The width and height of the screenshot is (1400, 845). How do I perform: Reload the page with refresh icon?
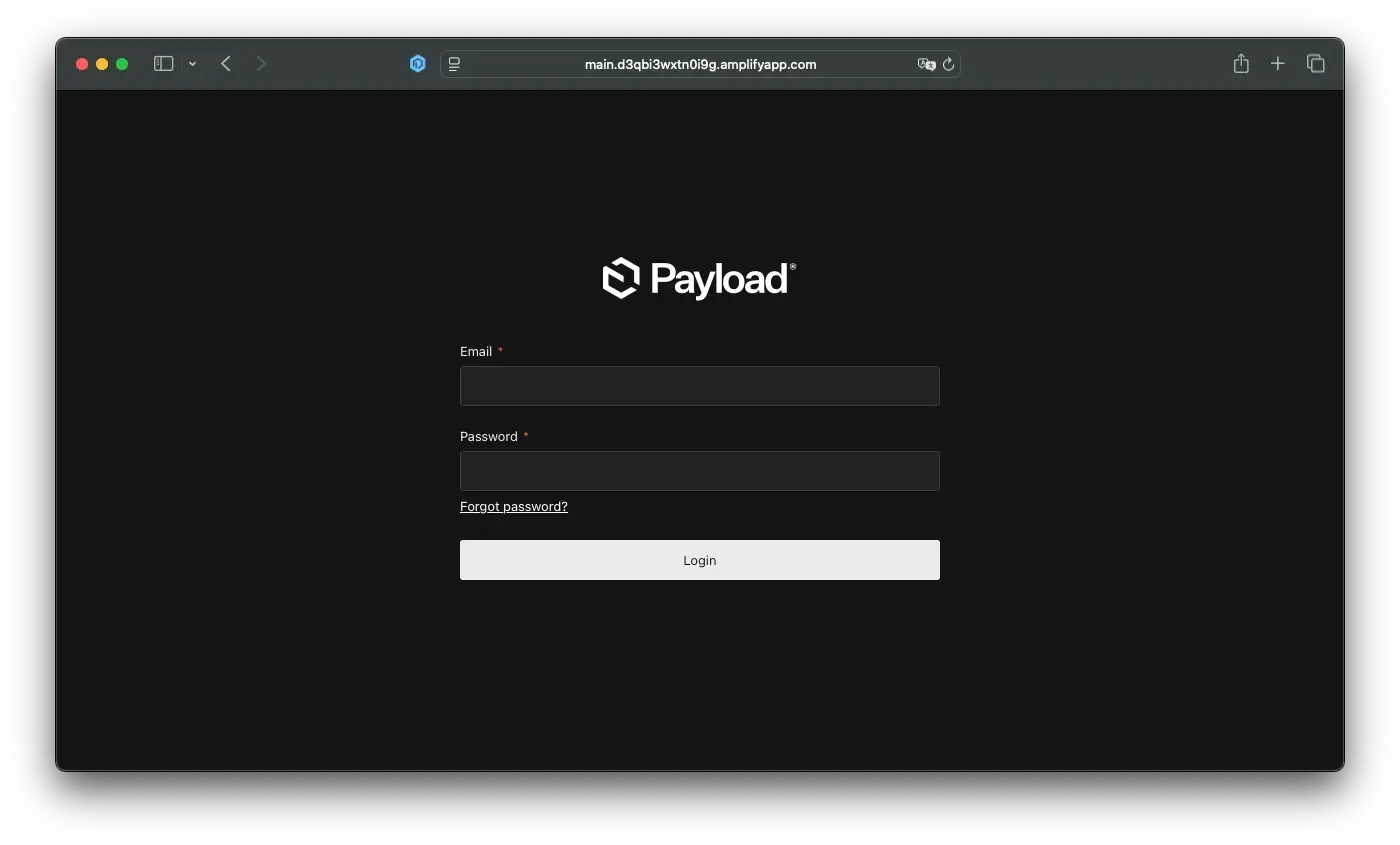[949, 64]
